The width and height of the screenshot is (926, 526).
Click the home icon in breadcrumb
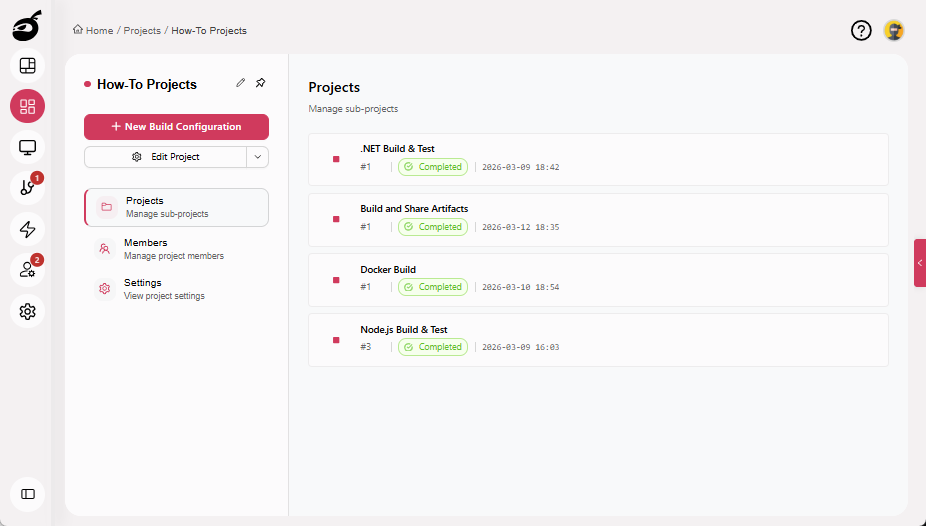coord(78,30)
